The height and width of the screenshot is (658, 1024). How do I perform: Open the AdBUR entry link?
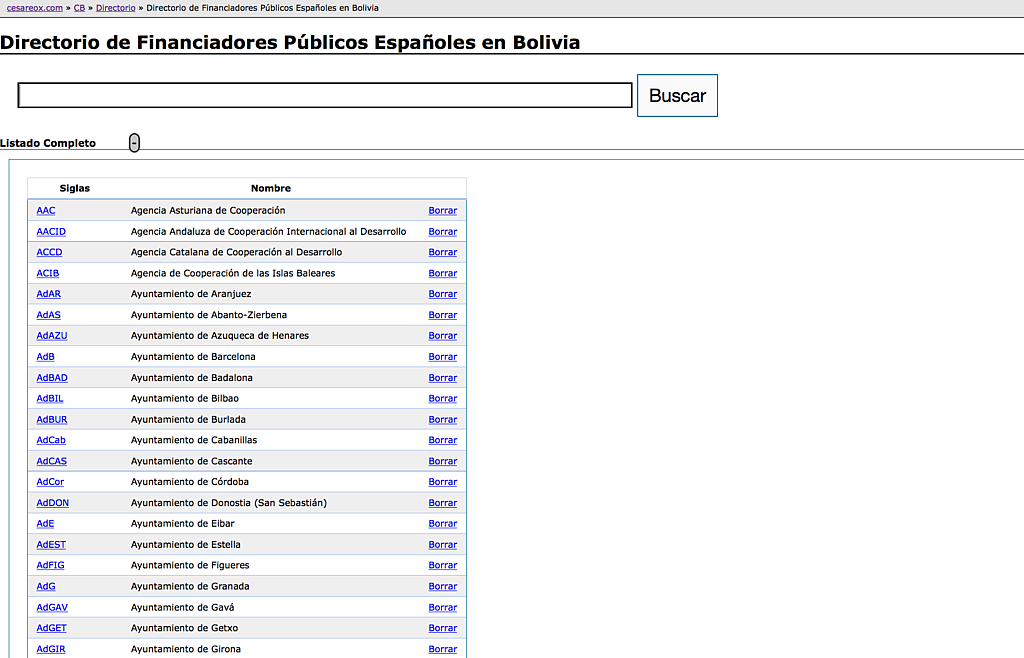[52, 419]
